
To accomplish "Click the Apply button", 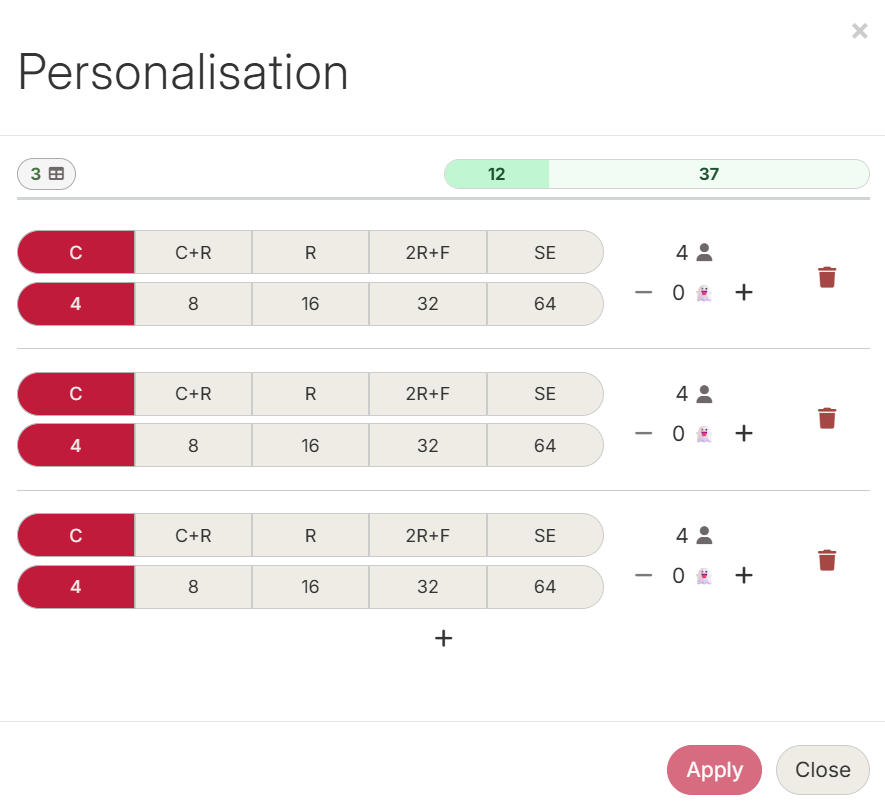I will tap(714, 770).
